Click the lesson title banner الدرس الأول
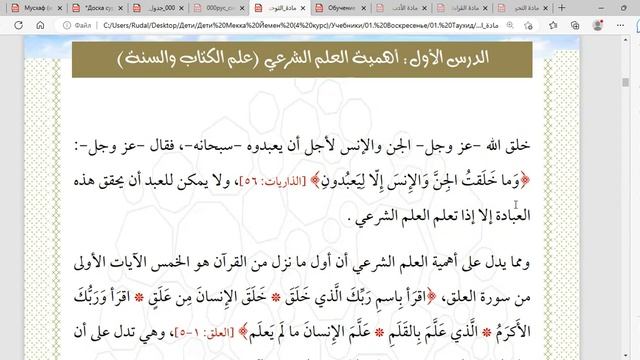 pos(302,59)
